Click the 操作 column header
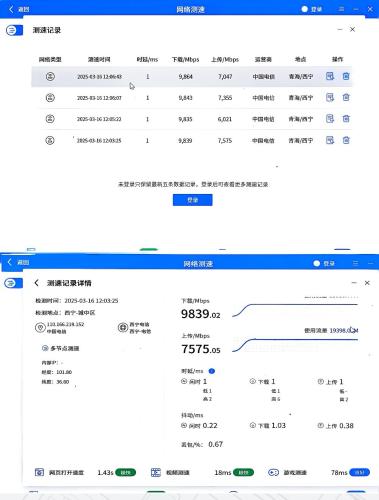379x500 pixels. tap(337, 59)
